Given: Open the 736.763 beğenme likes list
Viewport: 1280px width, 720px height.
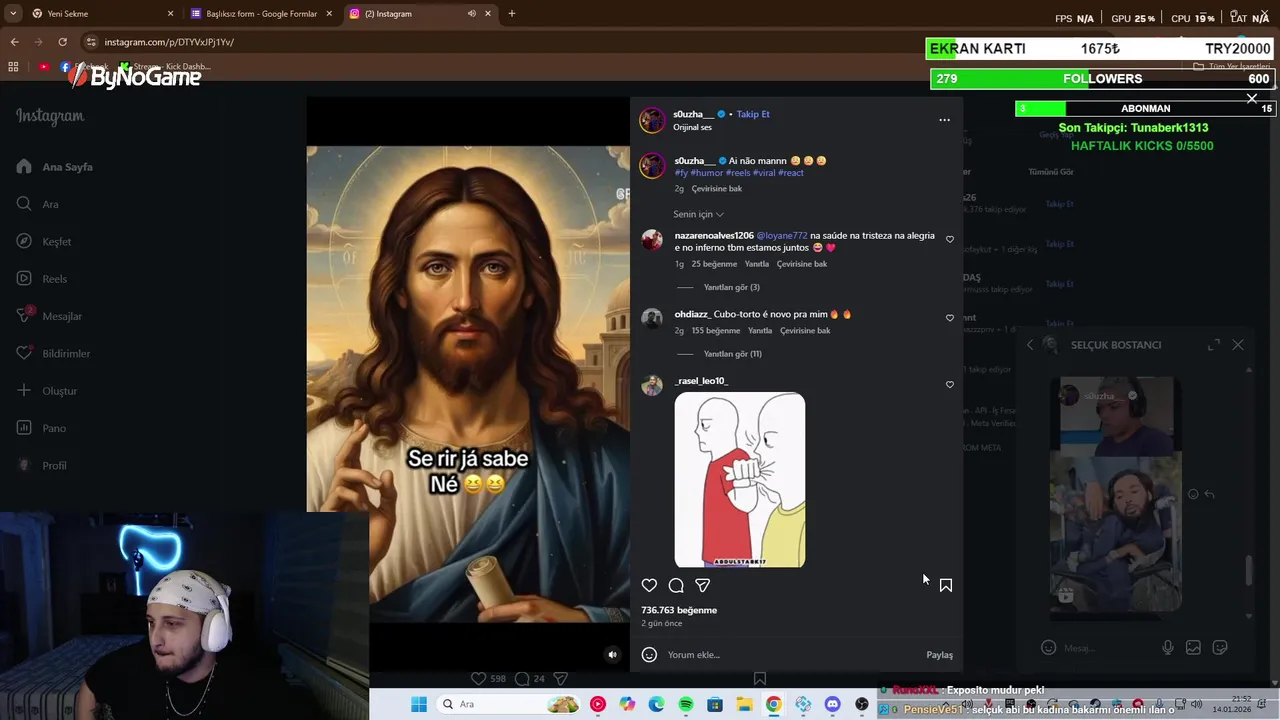Looking at the screenshot, I should [679, 610].
